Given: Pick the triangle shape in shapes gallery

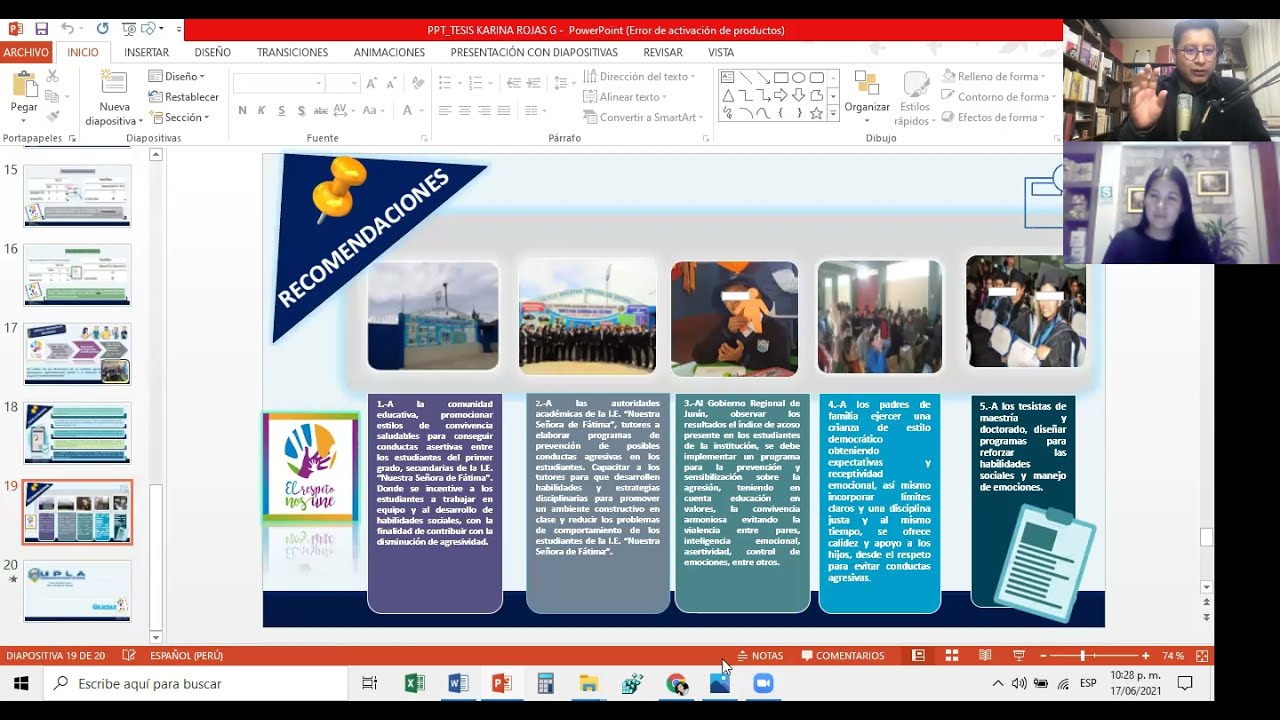Looking at the screenshot, I should [728, 96].
